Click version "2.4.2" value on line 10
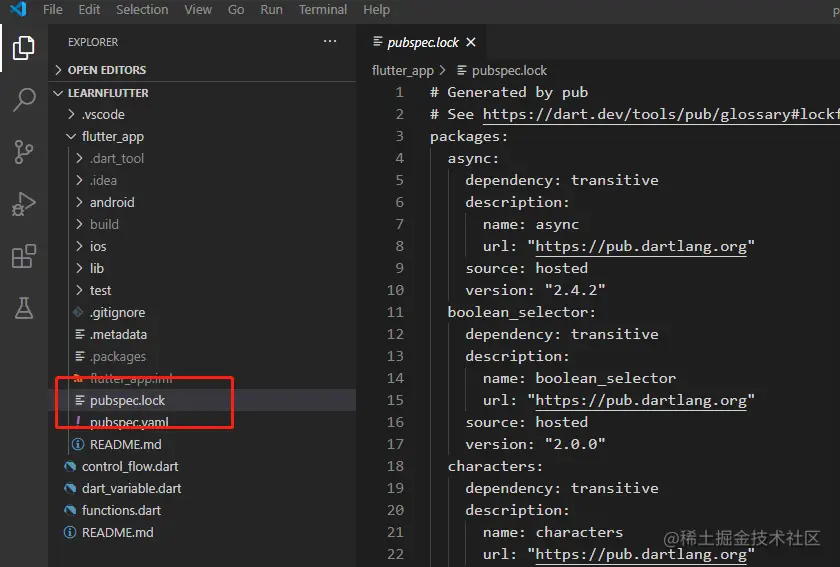This screenshot has height=567, width=840. tap(575, 290)
